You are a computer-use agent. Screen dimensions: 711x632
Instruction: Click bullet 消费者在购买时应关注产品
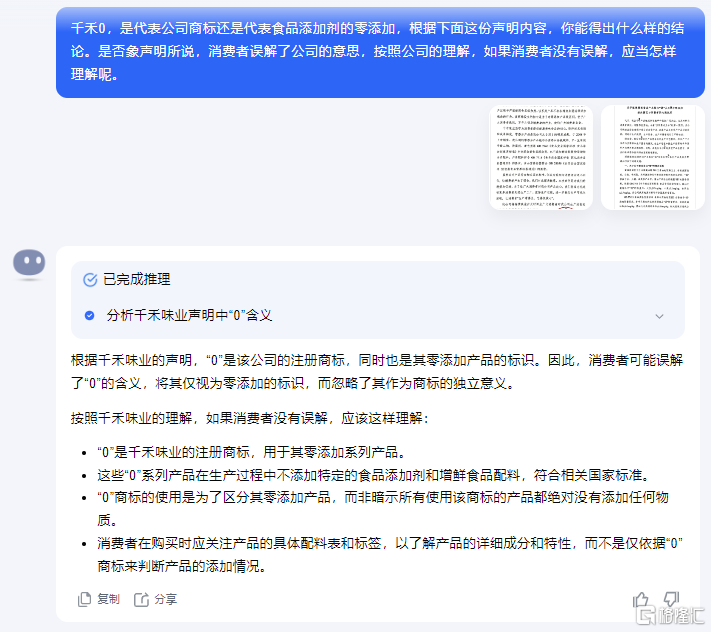point(390,554)
